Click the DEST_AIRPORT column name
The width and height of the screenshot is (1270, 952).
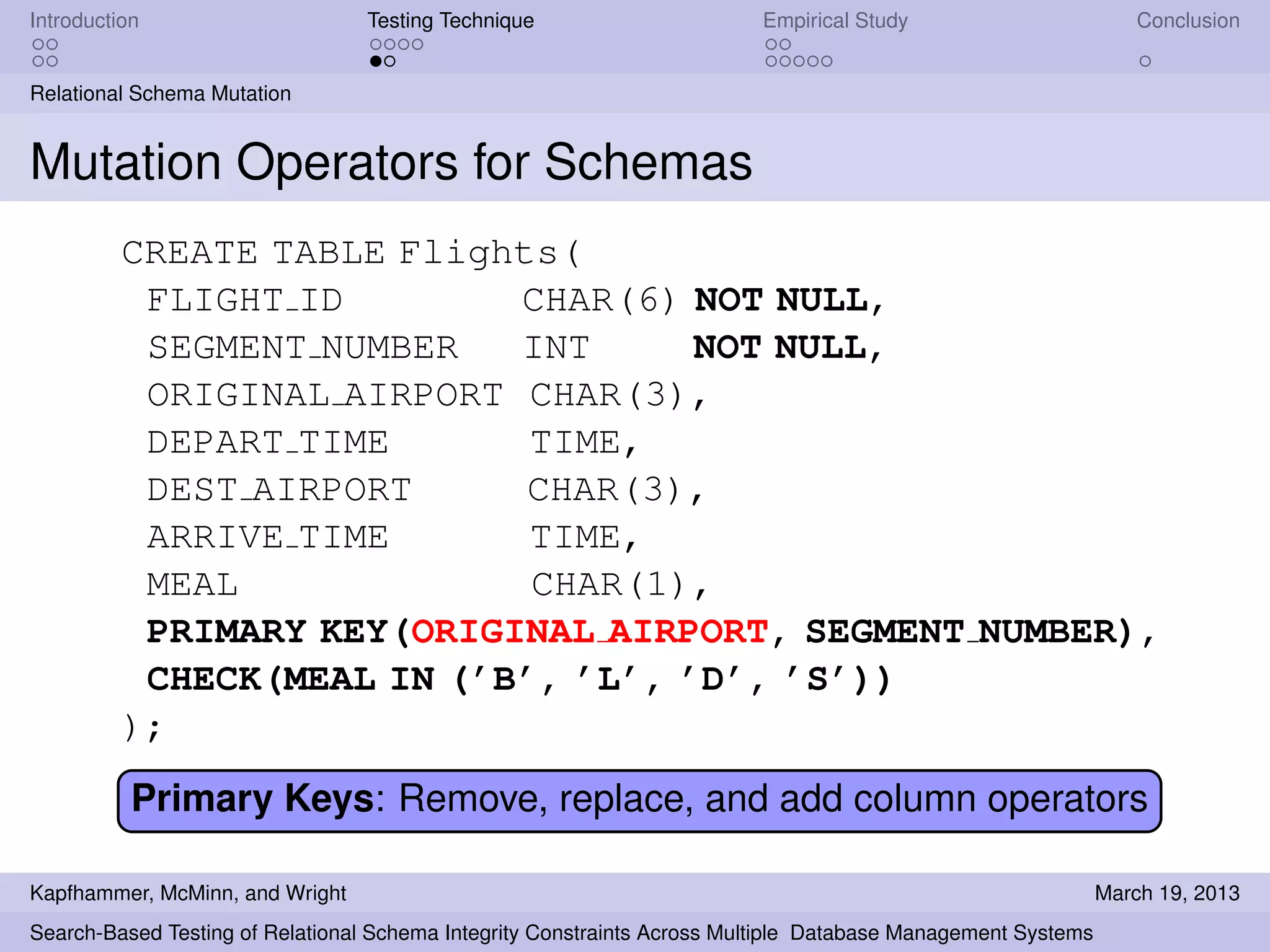pos(279,490)
